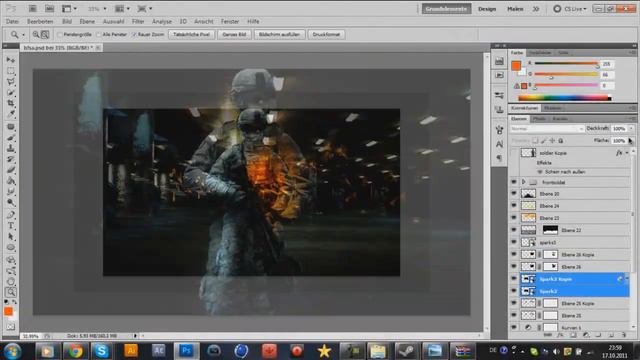Click the Fläche fill percentage field
Viewport: 640px width, 360px height.
coord(619,140)
